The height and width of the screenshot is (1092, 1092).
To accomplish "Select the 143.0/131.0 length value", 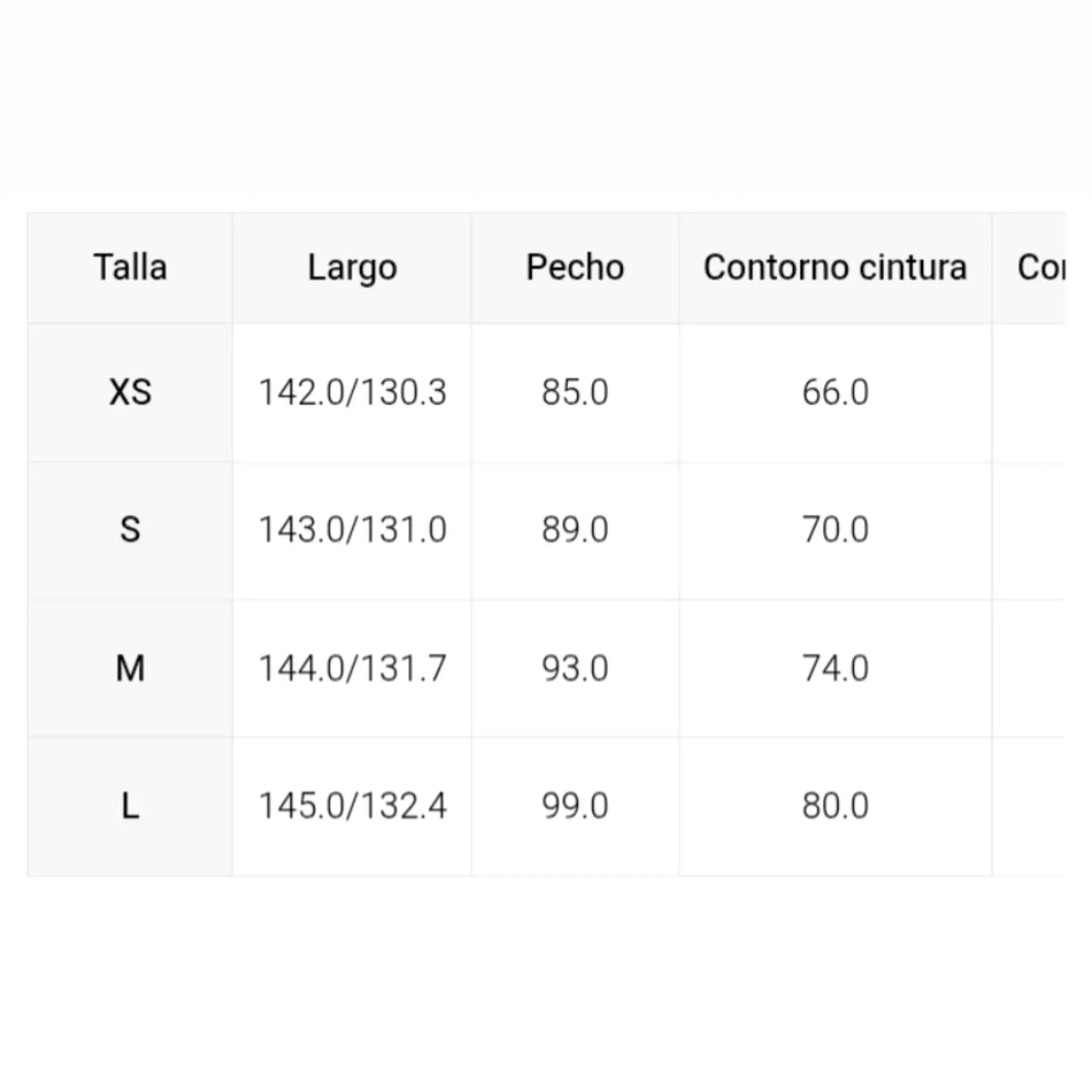I will [x=353, y=530].
